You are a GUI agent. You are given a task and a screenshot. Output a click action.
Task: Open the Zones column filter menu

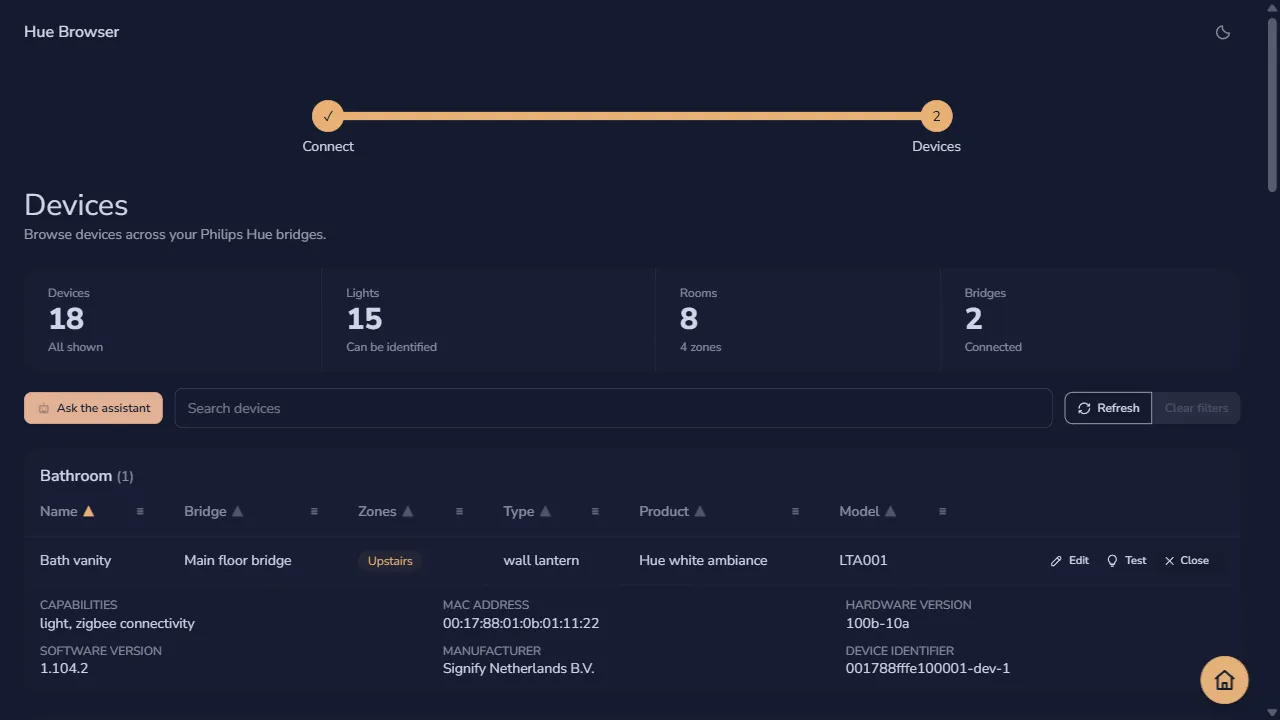[x=459, y=511]
